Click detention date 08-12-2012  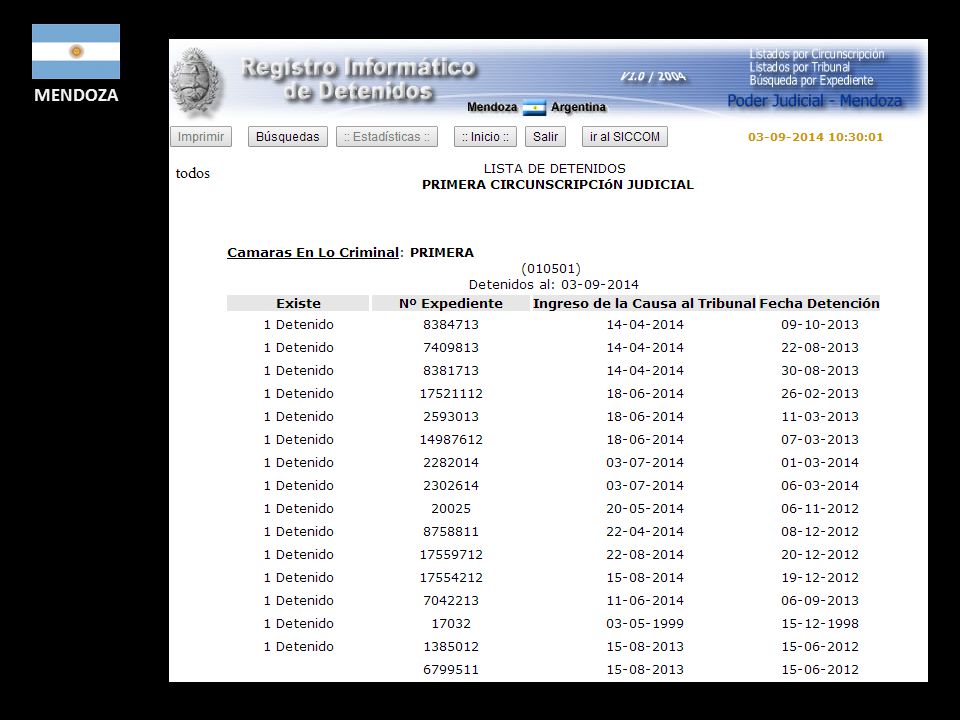pos(820,531)
